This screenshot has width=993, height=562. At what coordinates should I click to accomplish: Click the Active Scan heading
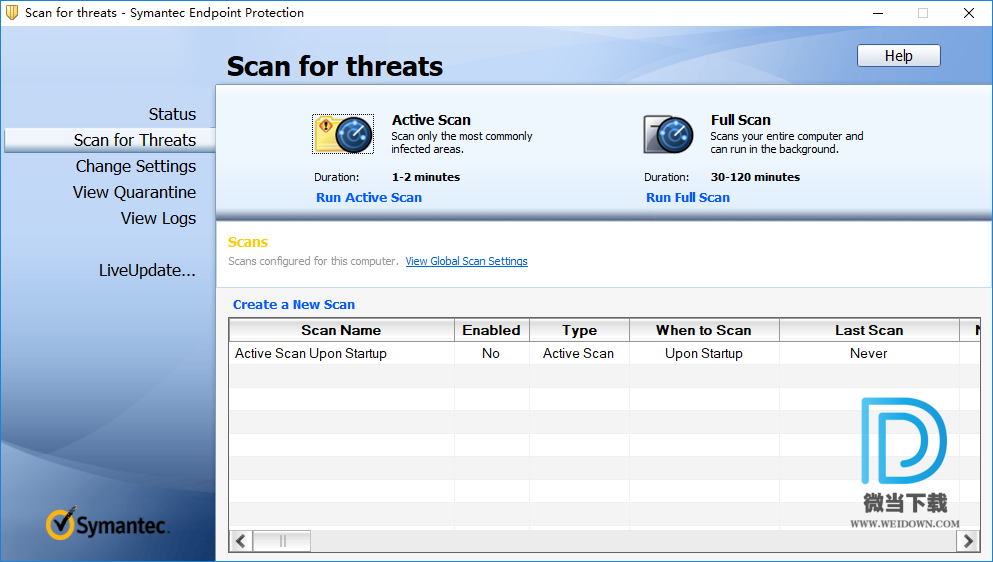tap(431, 120)
